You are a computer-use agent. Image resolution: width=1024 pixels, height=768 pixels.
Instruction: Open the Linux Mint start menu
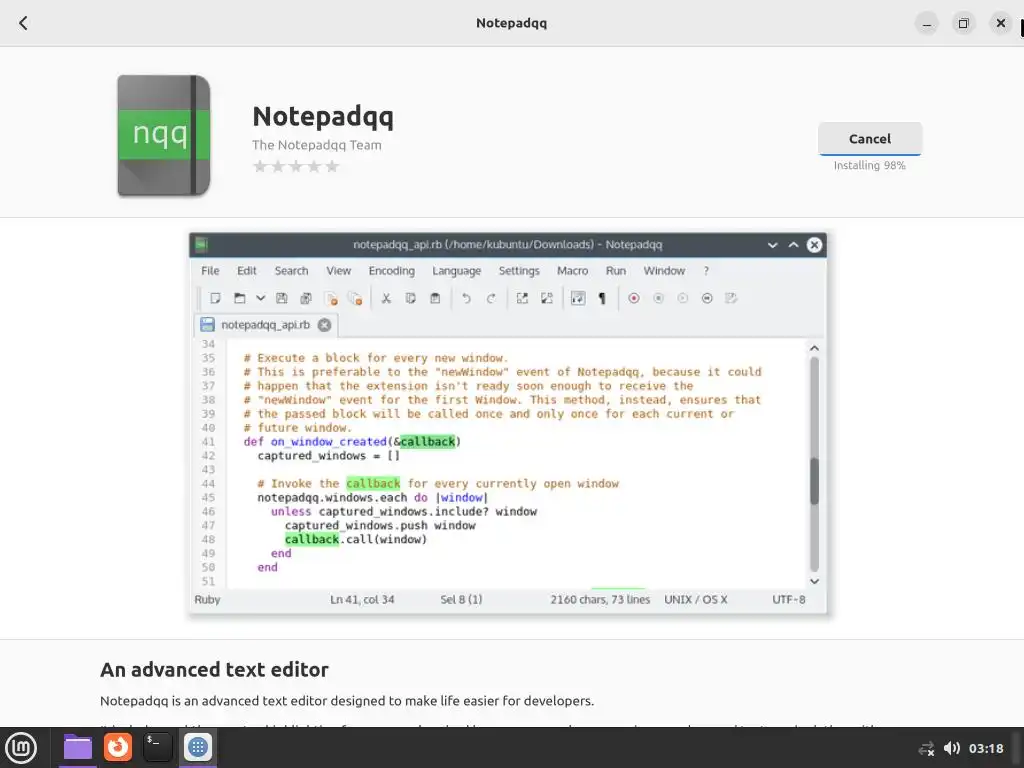tap(21, 747)
